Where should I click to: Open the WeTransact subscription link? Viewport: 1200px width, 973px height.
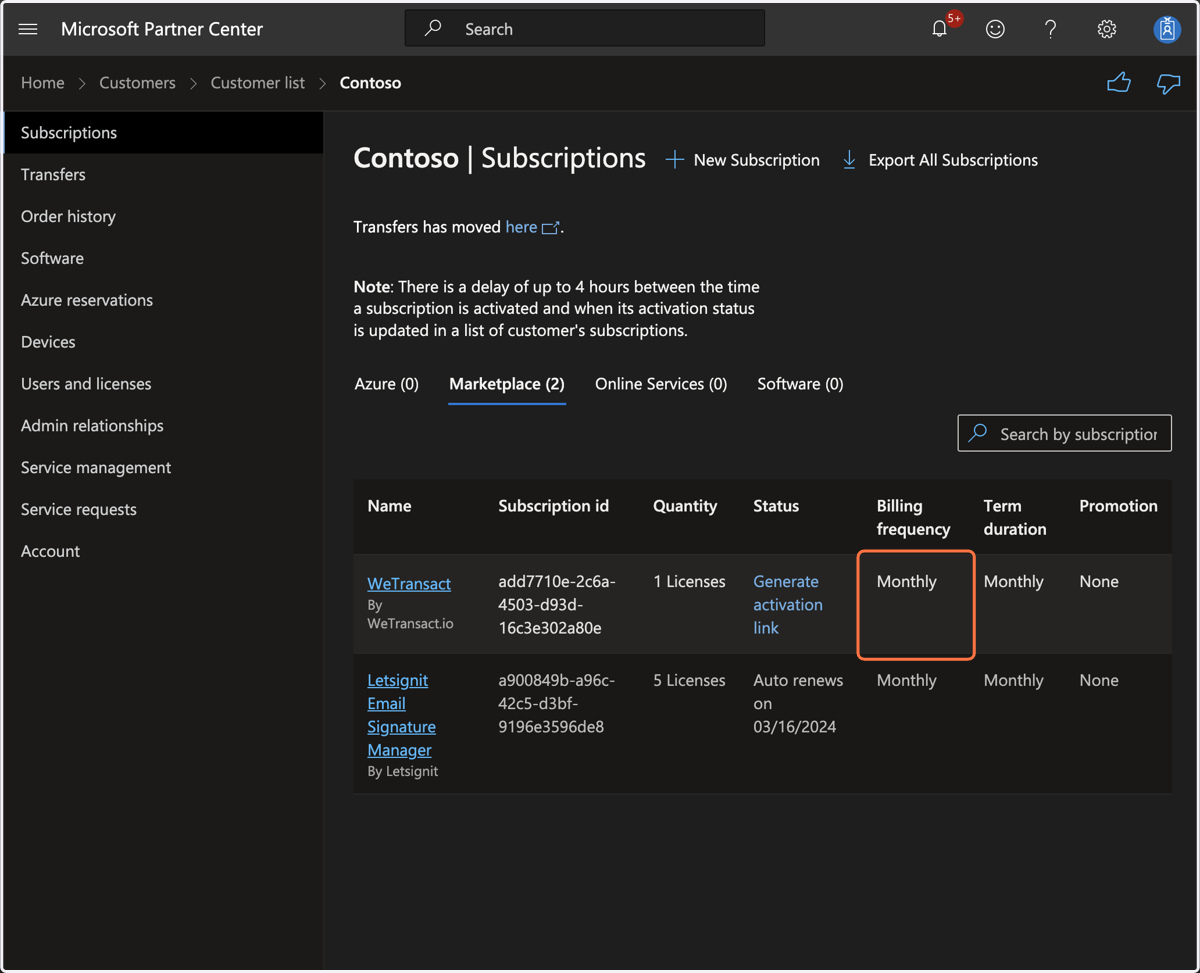point(409,583)
